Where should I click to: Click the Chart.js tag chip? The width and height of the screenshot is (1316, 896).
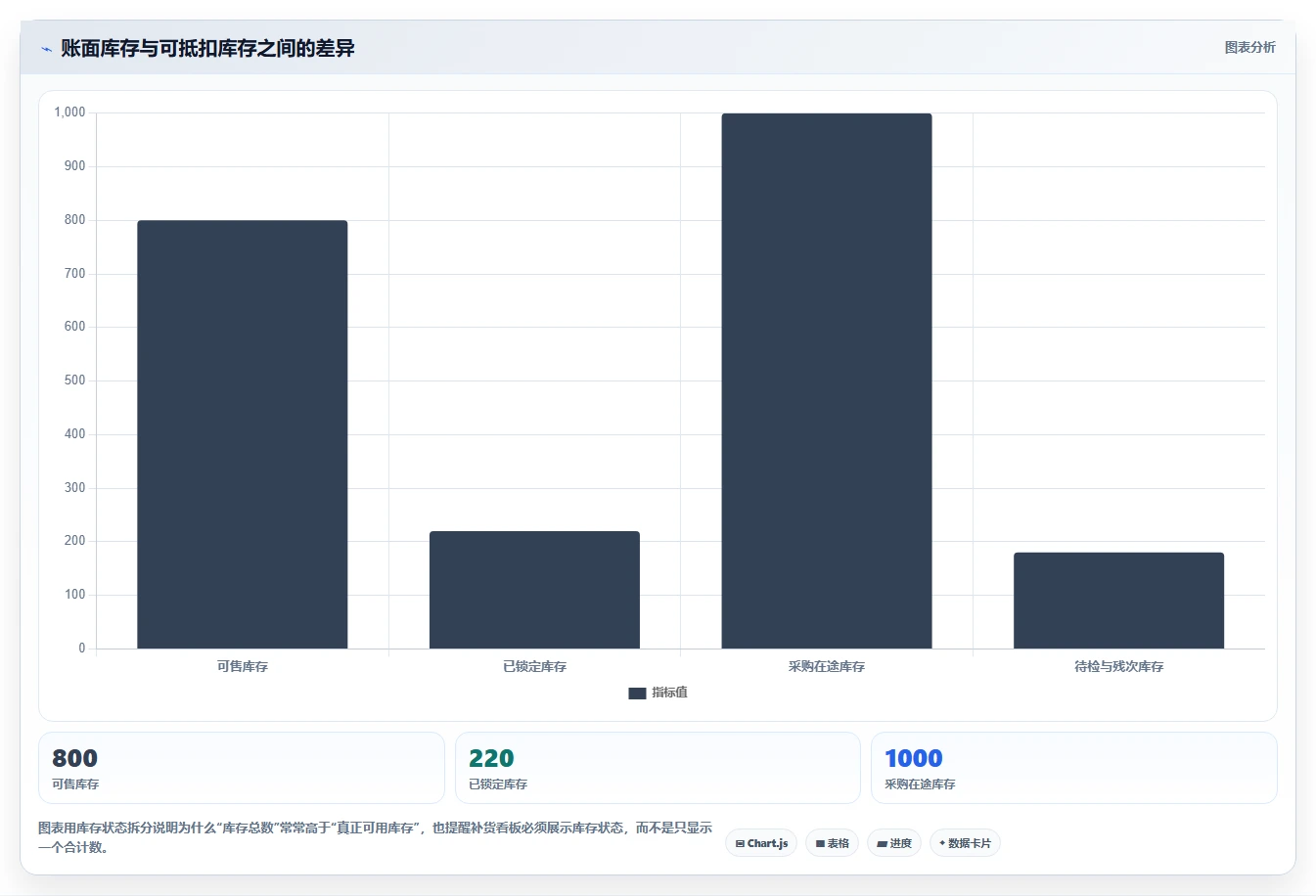[x=761, y=843]
